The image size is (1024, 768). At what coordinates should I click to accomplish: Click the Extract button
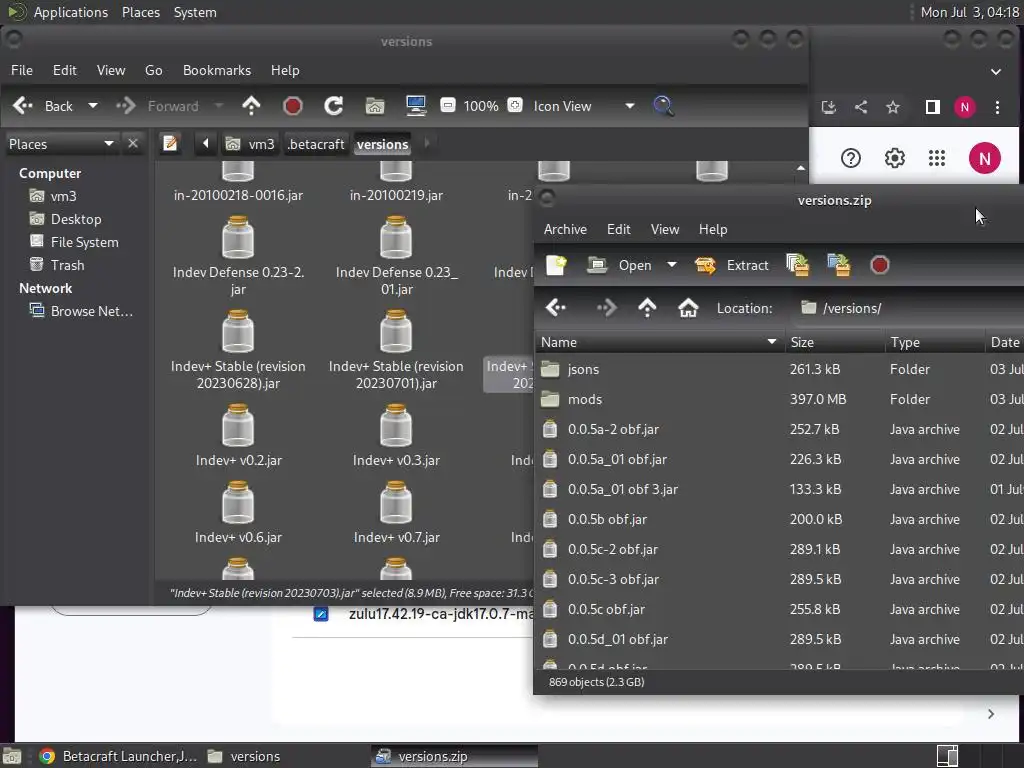pos(732,265)
